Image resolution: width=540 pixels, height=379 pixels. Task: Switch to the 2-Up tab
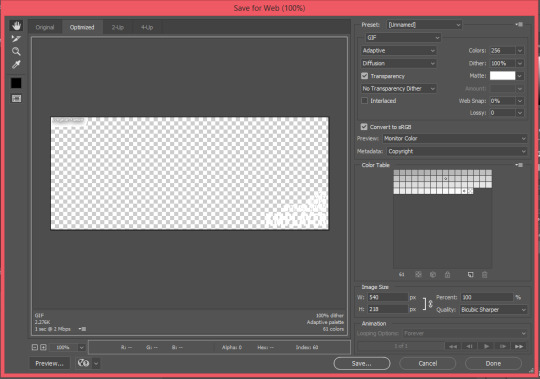(117, 27)
